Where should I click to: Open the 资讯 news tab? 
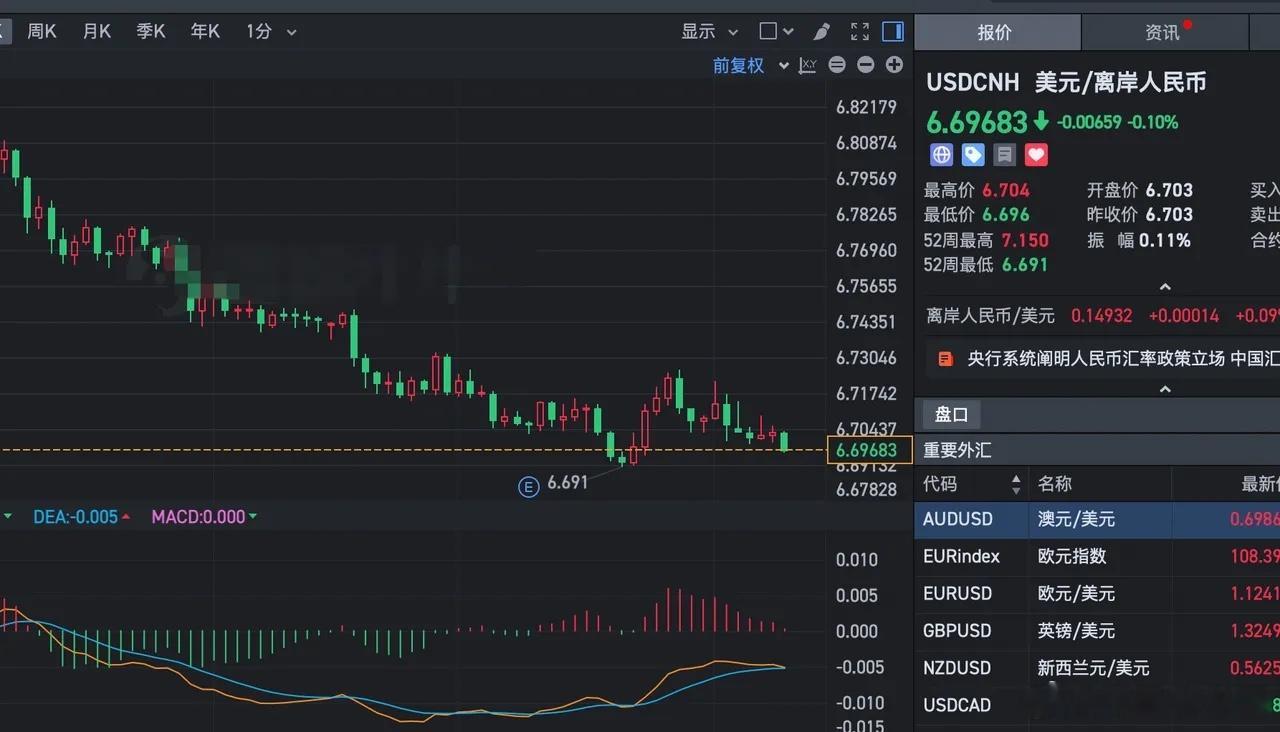[1164, 32]
